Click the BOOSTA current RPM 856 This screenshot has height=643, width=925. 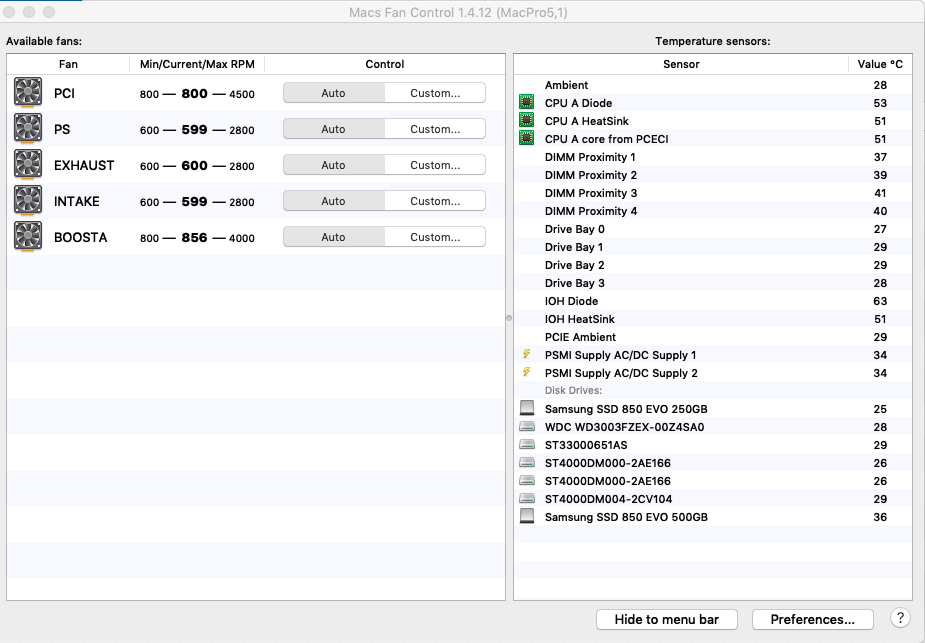pyautogui.click(x=195, y=238)
